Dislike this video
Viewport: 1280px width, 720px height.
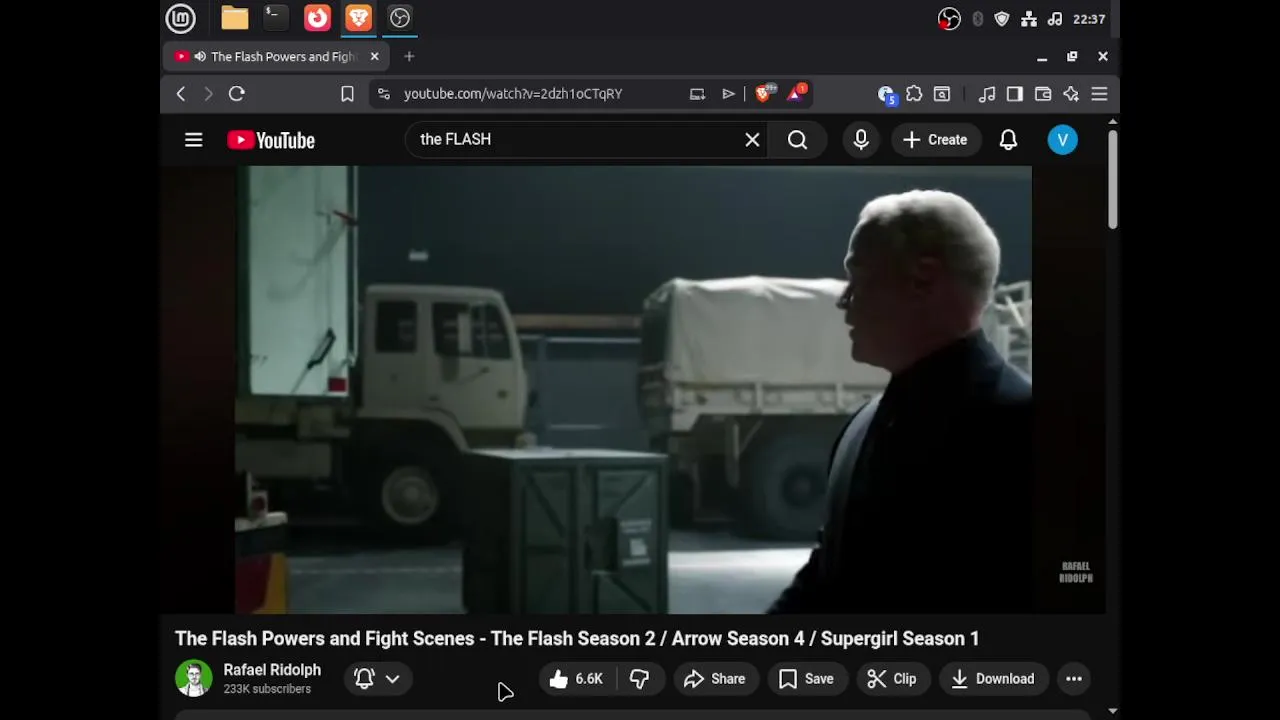tap(639, 679)
